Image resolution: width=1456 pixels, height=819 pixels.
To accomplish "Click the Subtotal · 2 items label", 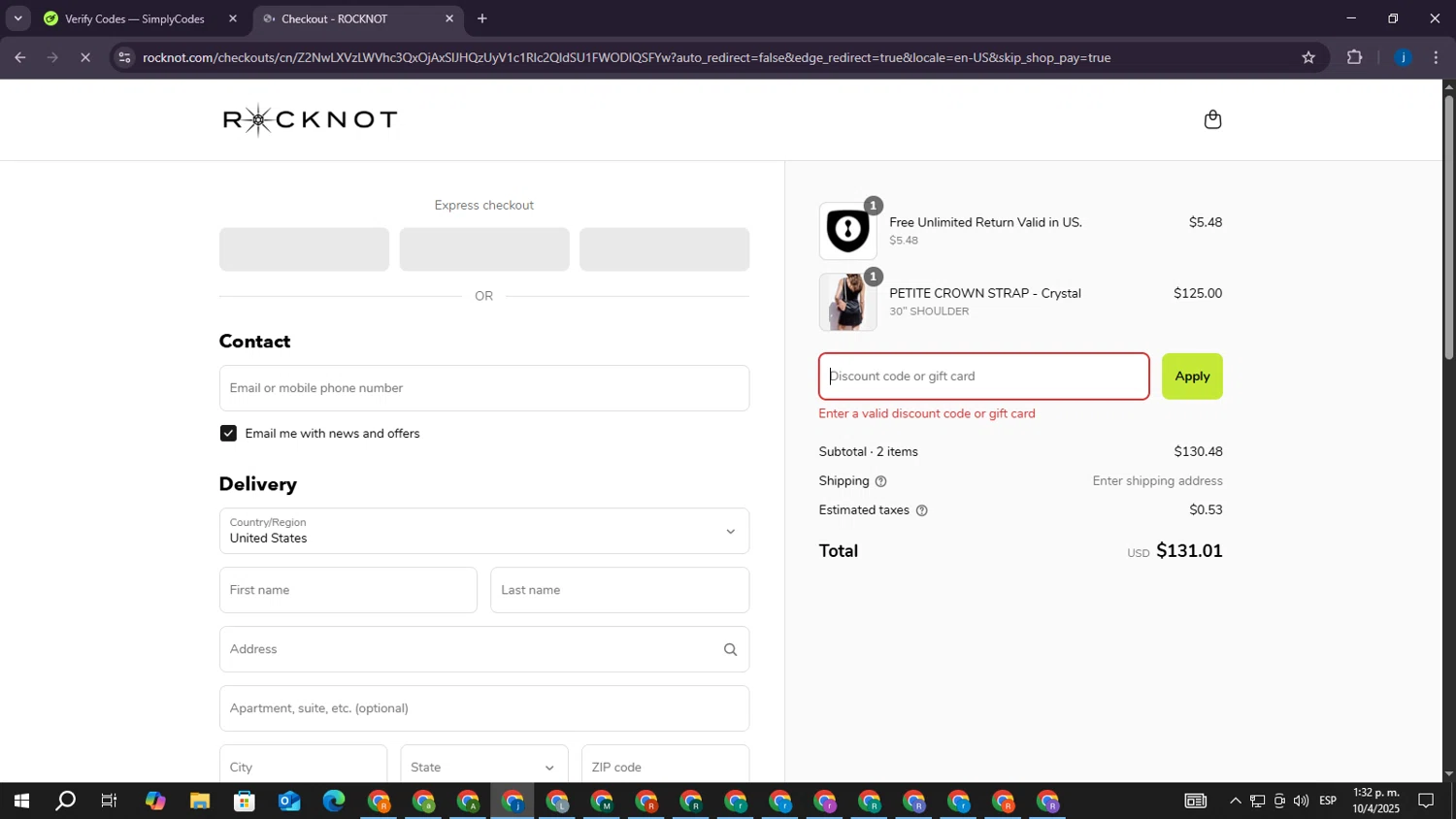I will [869, 452].
